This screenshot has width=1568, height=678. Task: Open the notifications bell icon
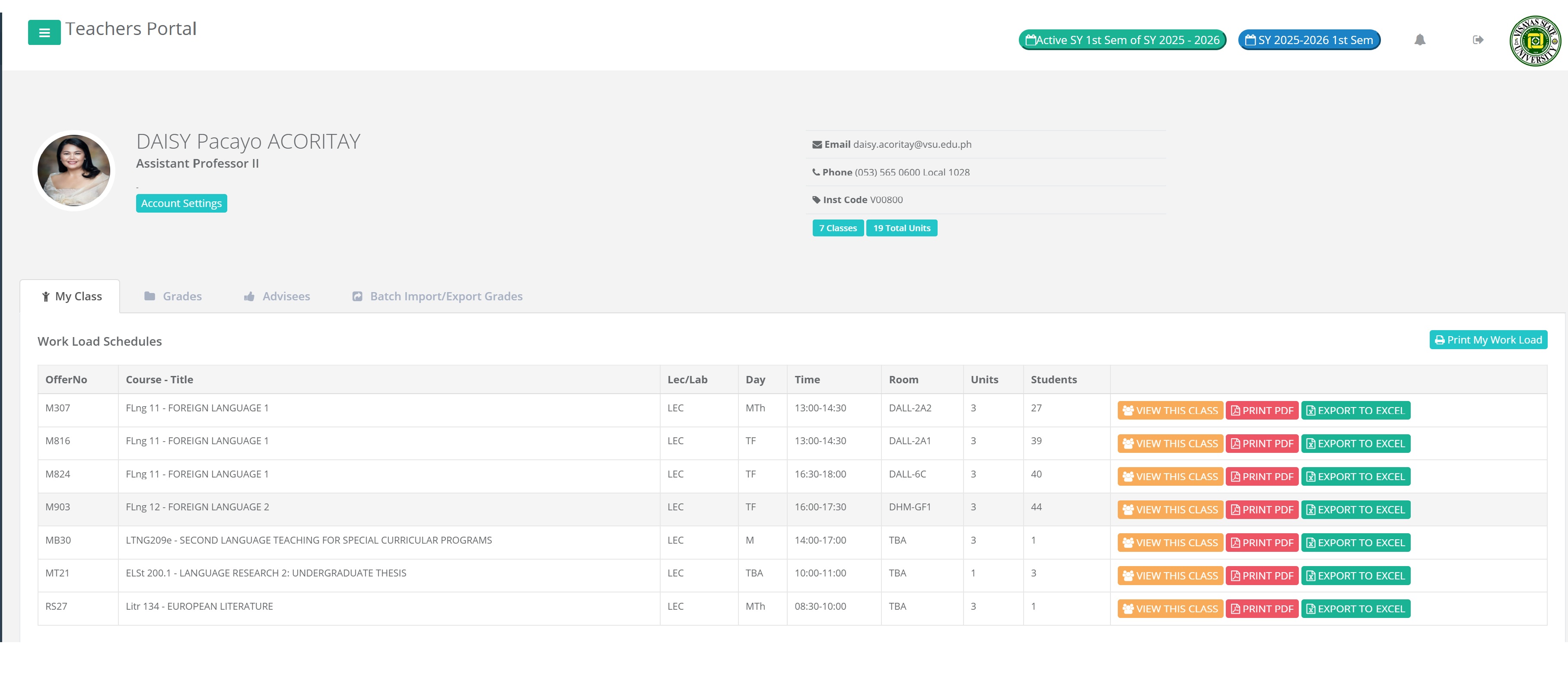click(1419, 40)
